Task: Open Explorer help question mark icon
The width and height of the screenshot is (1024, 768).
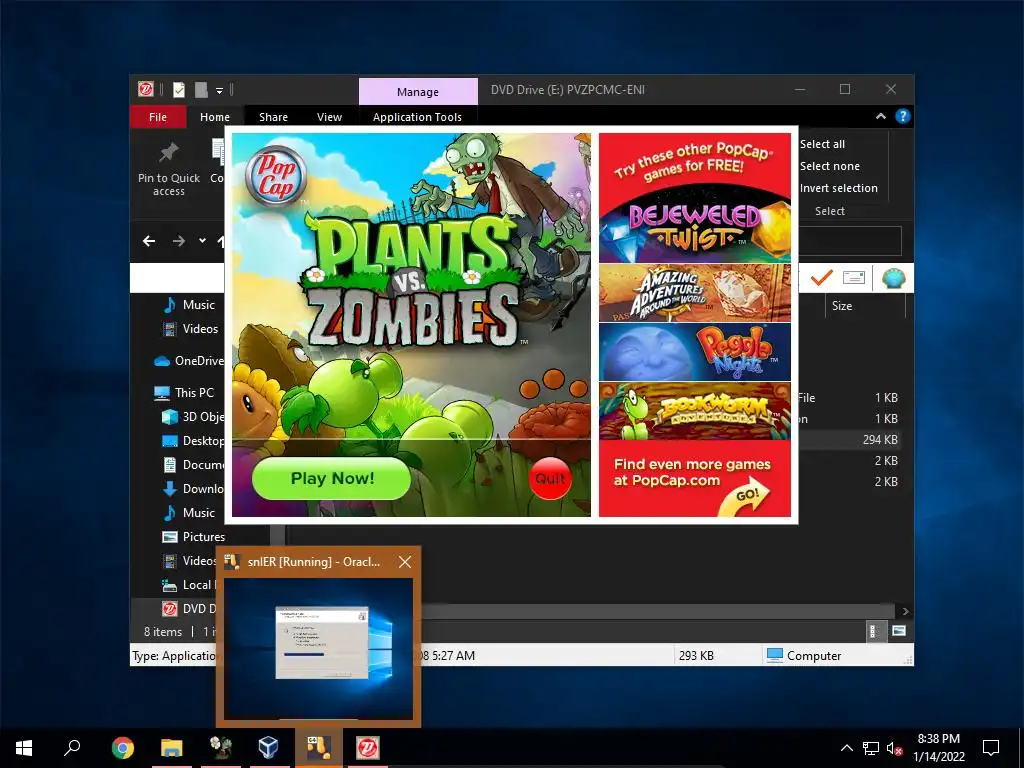Action: [903, 116]
